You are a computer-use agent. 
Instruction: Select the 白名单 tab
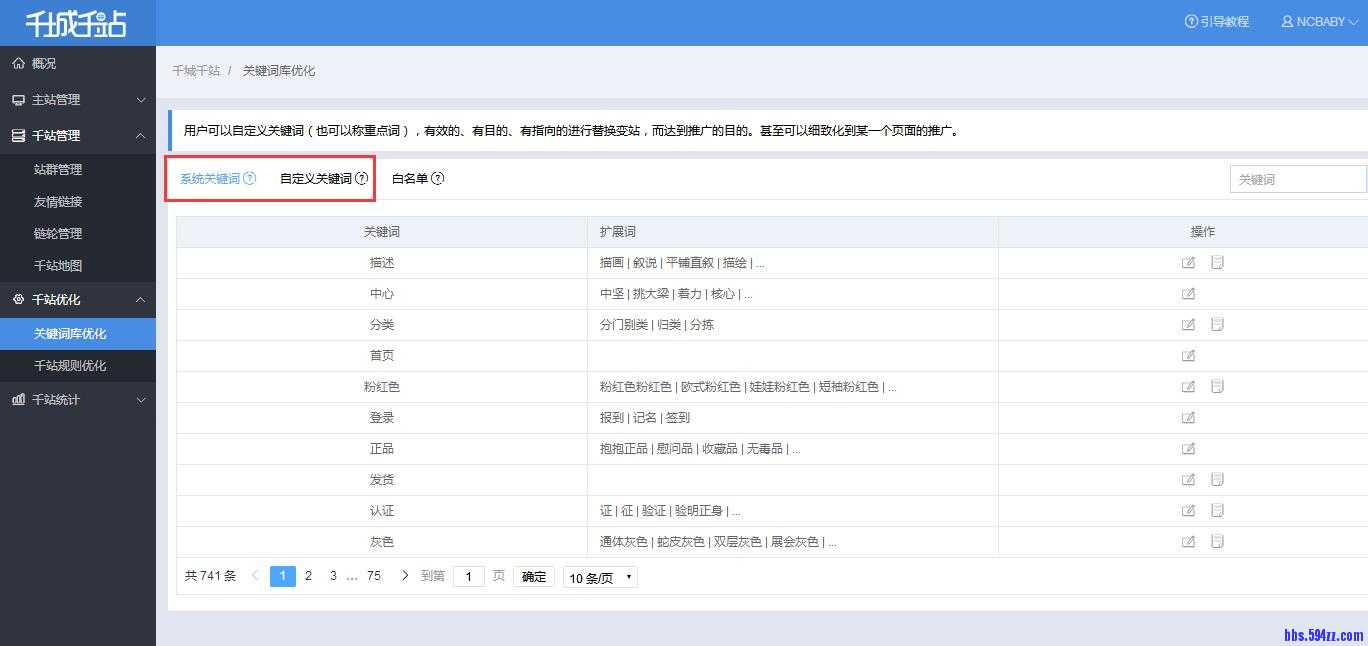coord(412,178)
